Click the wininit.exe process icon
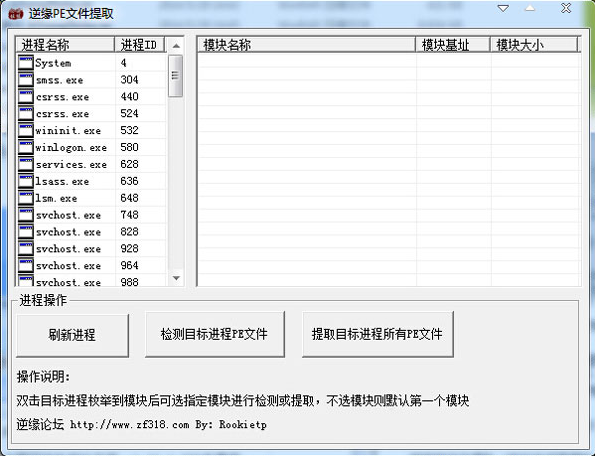Screen dimensions: 595x456 coord(25,131)
